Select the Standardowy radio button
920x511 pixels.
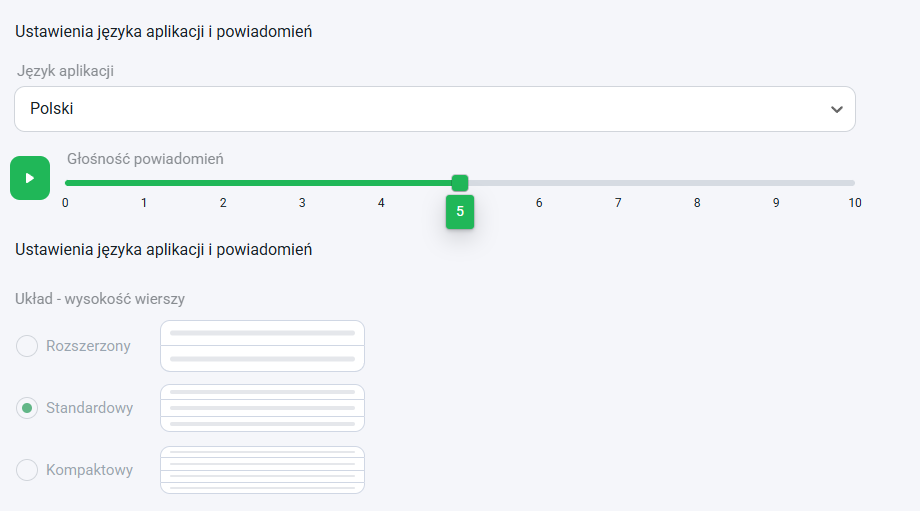[x=27, y=408]
